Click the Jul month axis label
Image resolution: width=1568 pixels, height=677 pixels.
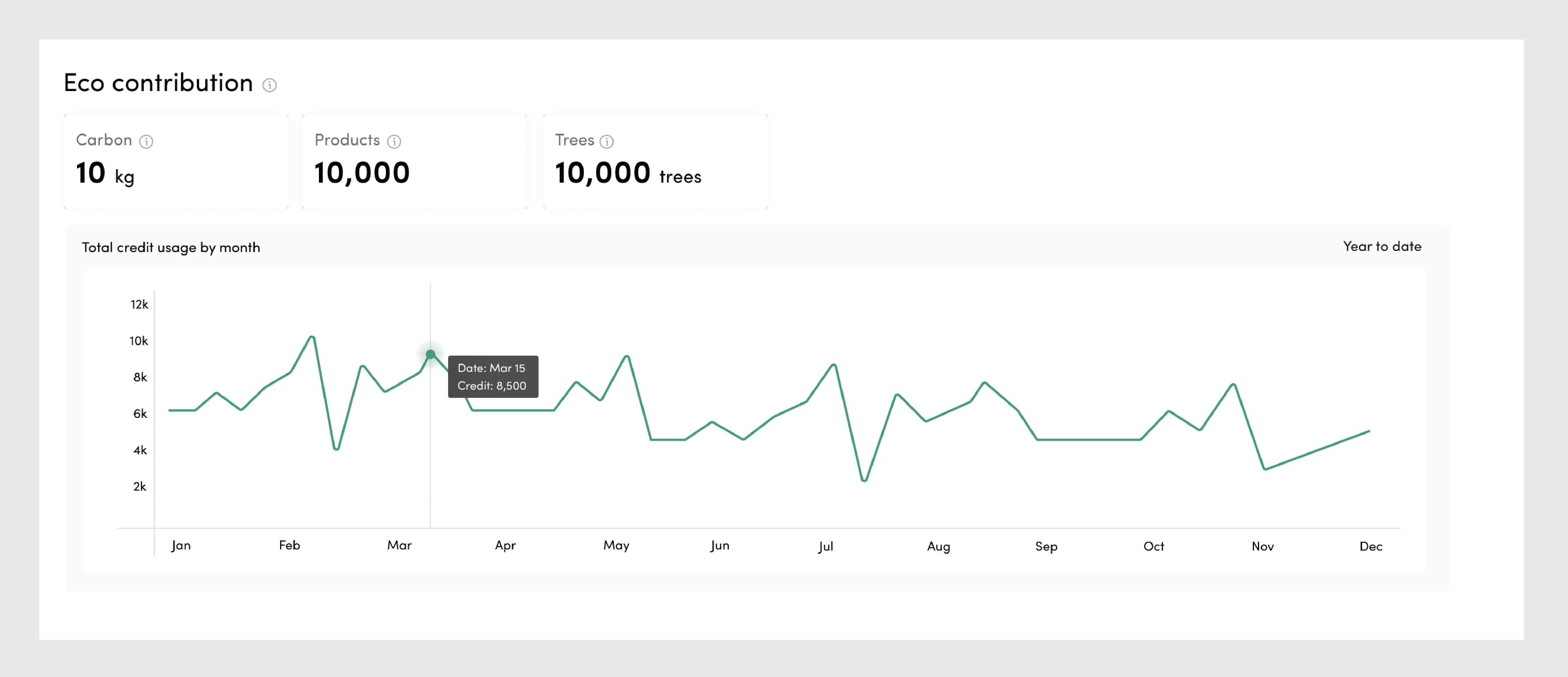pyautogui.click(x=826, y=547)
